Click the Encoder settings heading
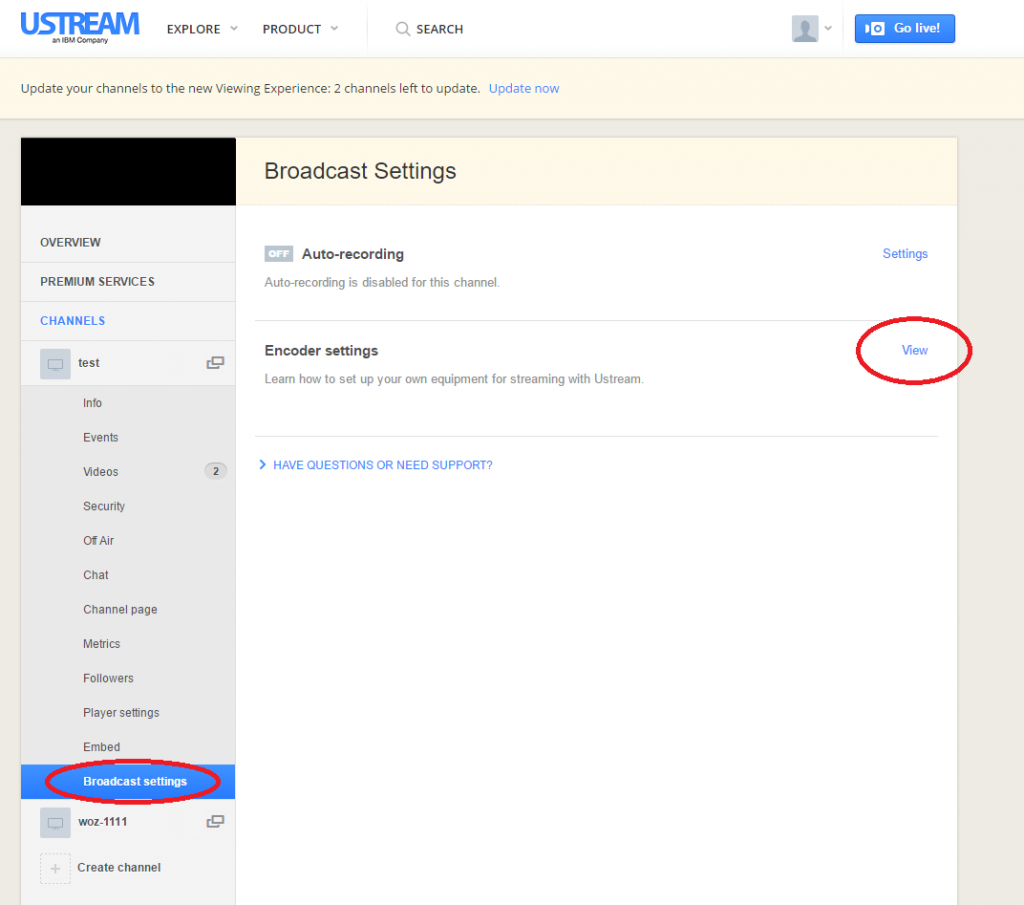The height and width of the screenshot is (905, 1024). pos(321,351)
